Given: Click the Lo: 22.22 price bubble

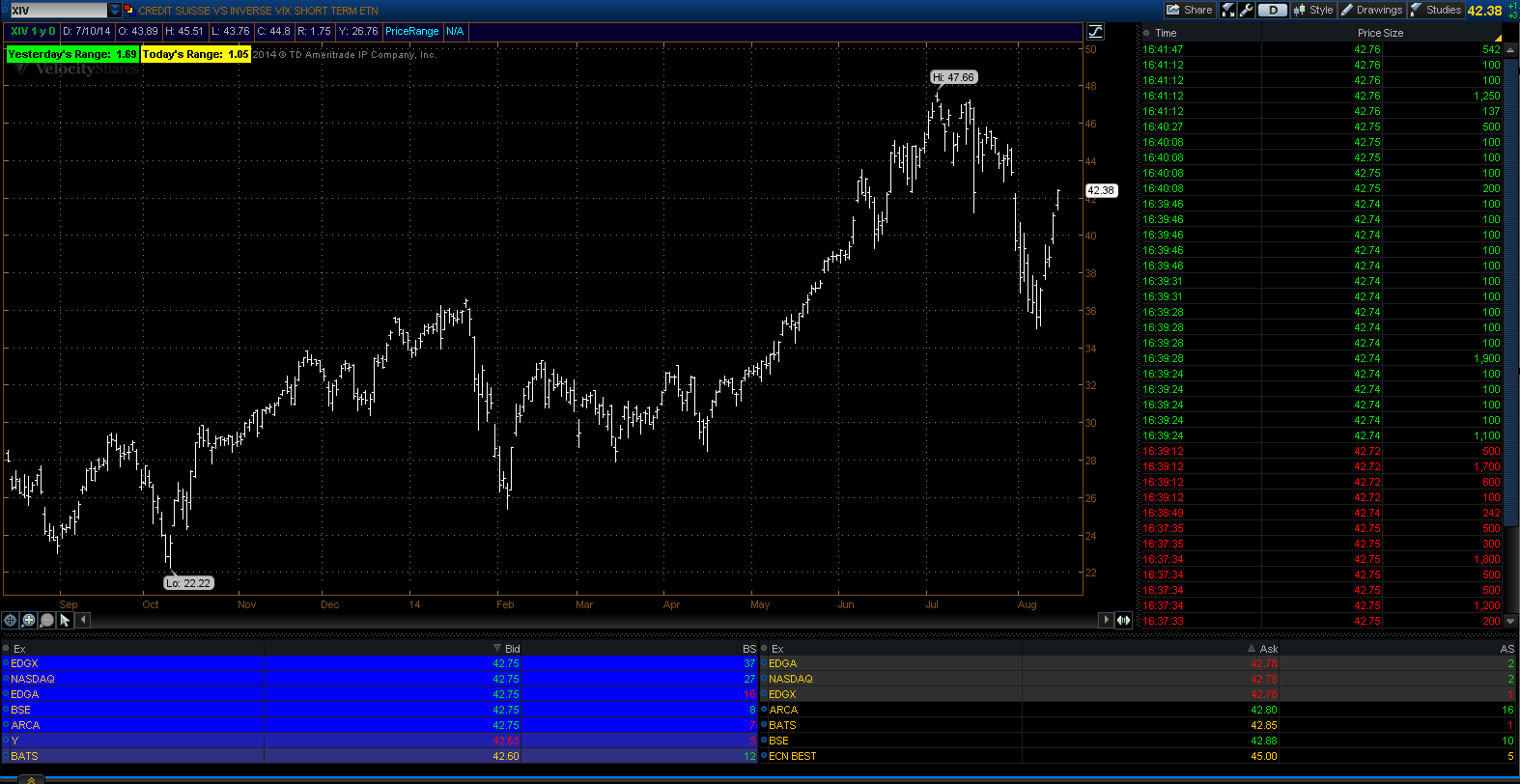Looking at the screenshot, I should (188, 583).
